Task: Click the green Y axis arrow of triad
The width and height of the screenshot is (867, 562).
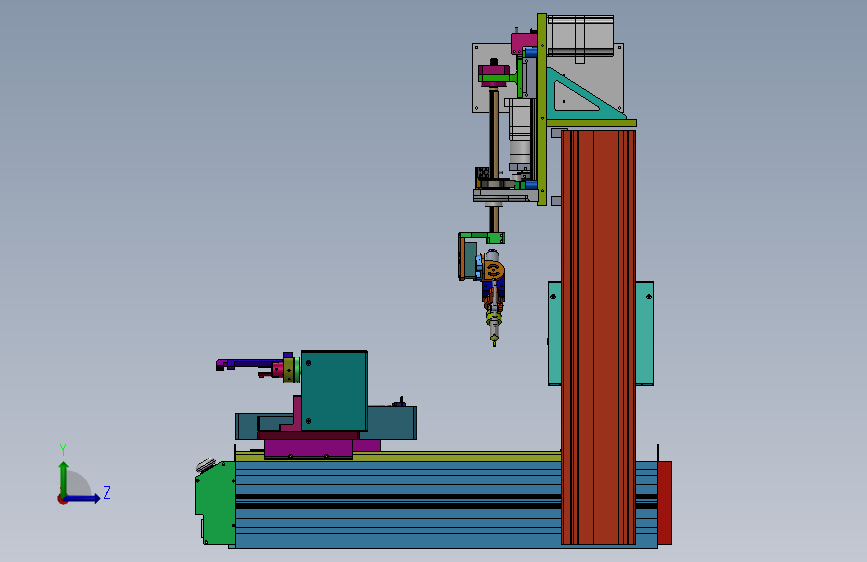Action: pyautogui.click(x=64, y=478)
